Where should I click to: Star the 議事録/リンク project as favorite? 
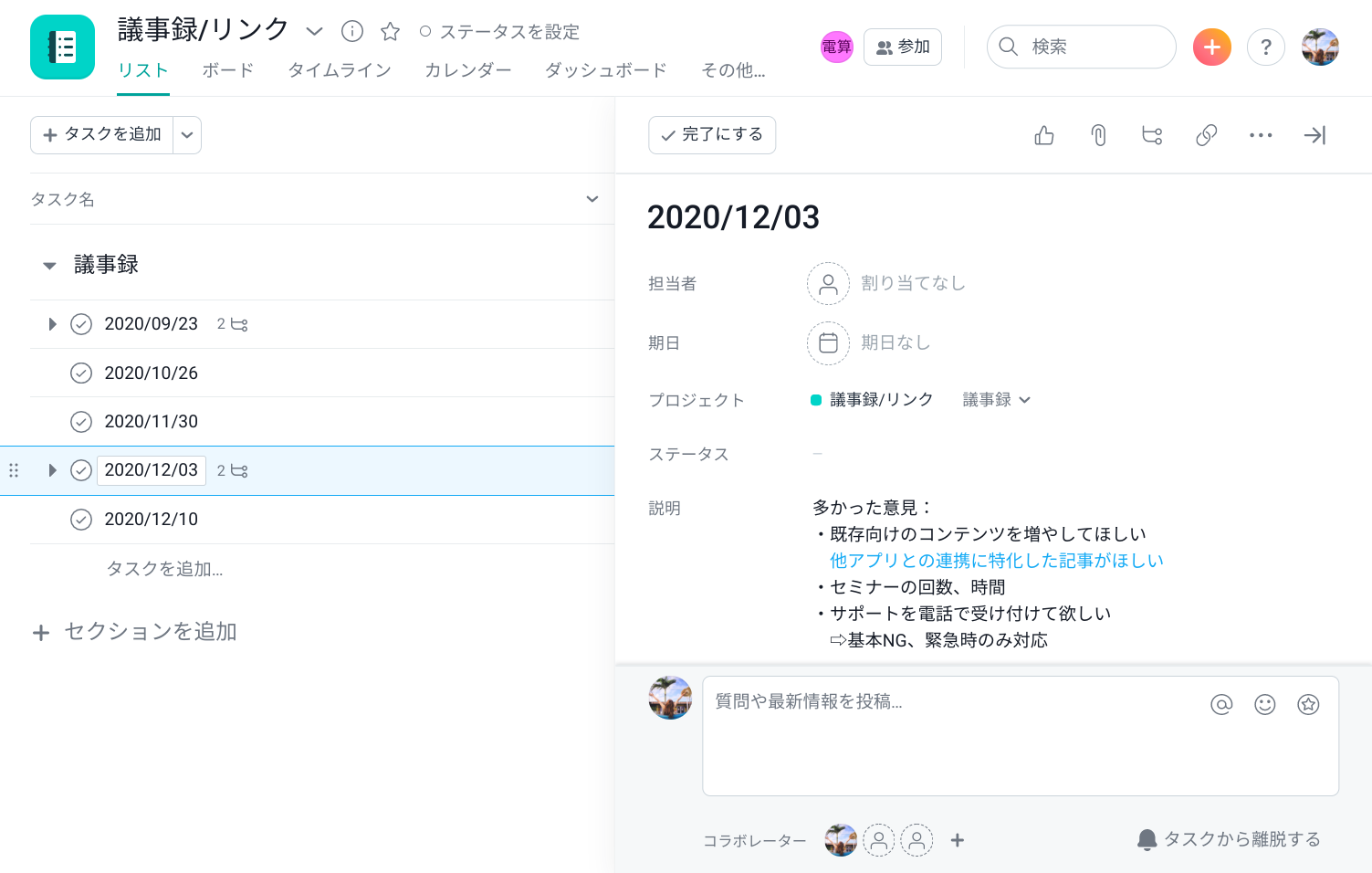tap(390, 32)
